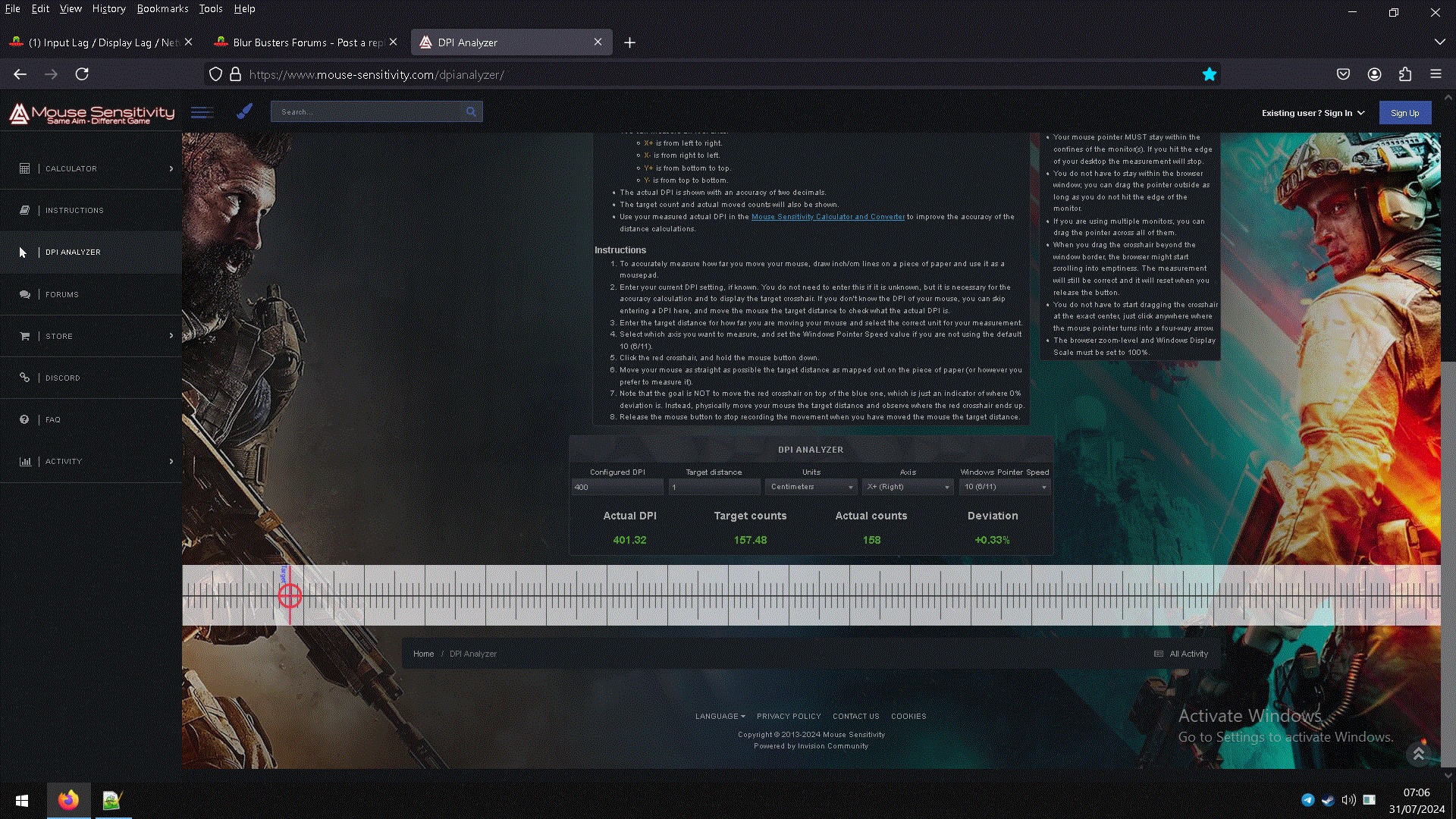Expand the Existing user Sign In dropdown

1313,113
